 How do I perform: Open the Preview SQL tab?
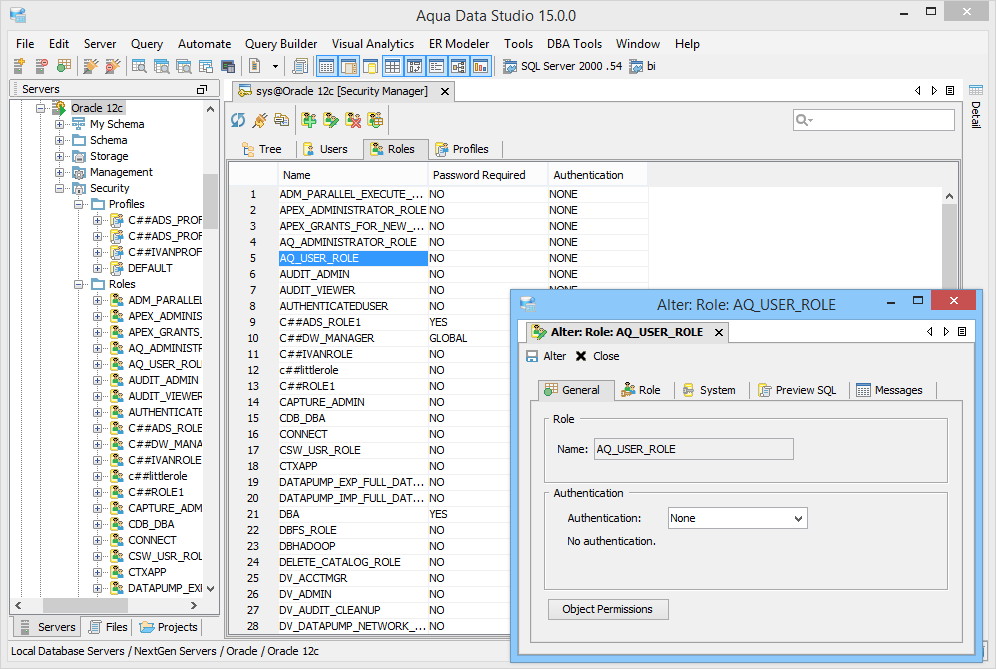(x=797, y=390)
